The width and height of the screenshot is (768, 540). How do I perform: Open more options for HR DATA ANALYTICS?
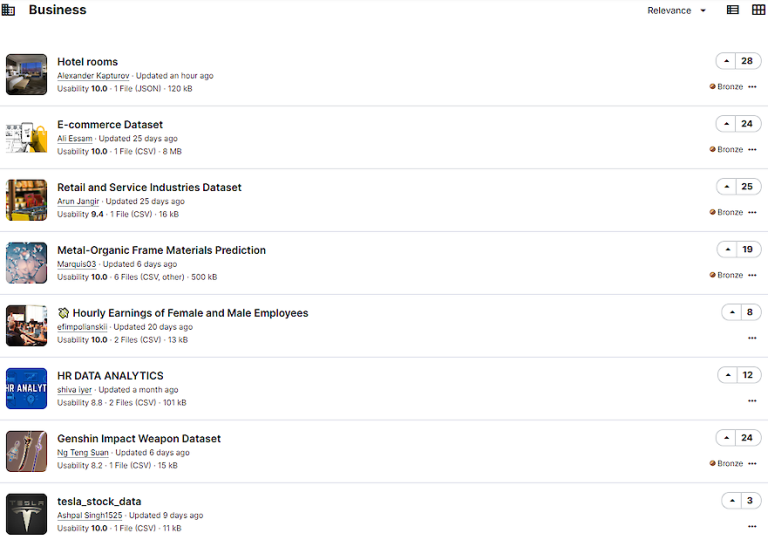752,401
